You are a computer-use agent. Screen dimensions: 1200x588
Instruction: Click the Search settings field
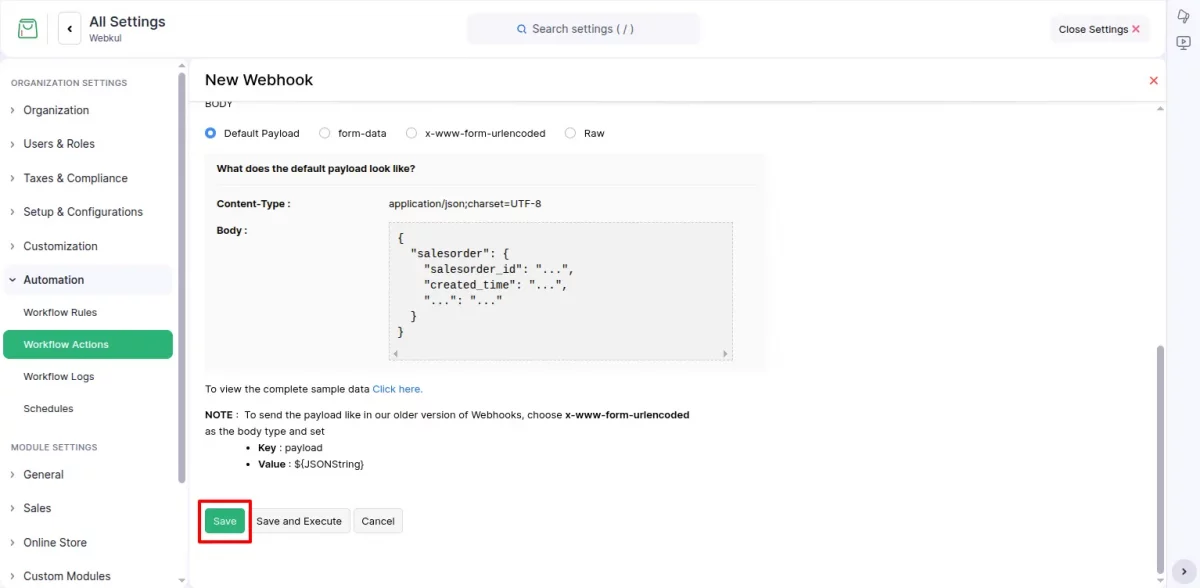583,29
